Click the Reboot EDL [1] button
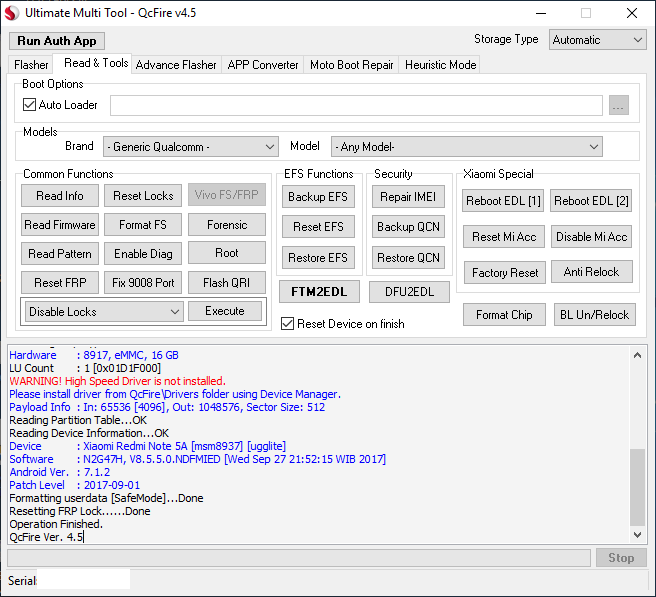656x597 pixels. (503, 201)
